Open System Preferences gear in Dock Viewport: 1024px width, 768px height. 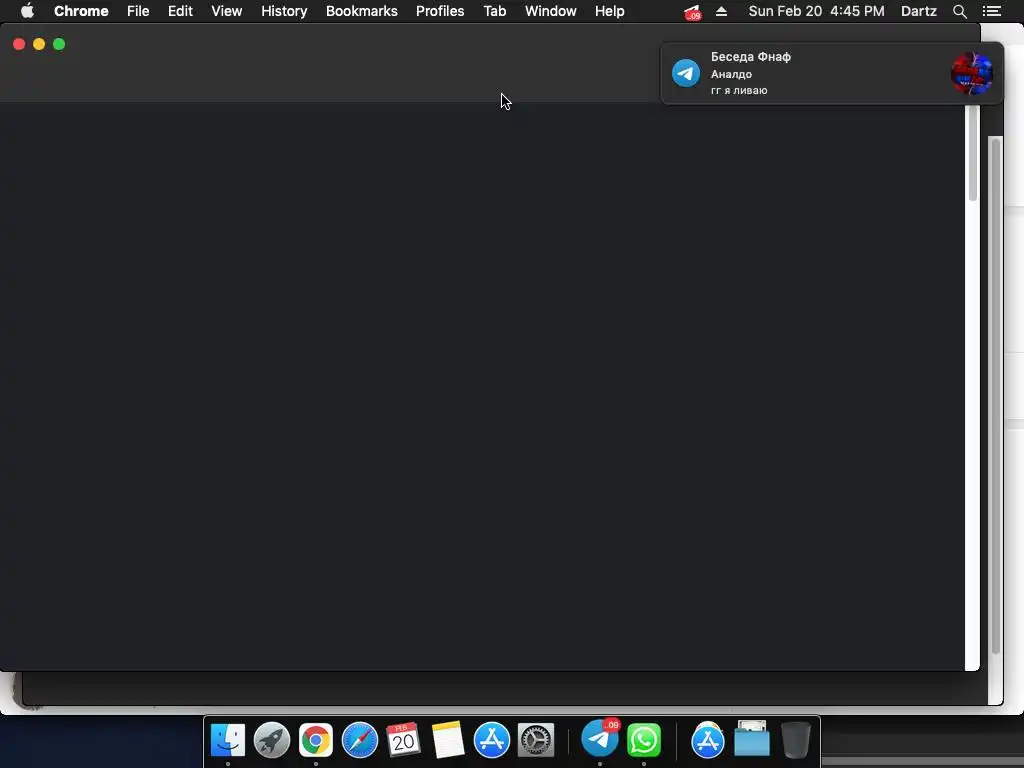(x=536, y=740)
